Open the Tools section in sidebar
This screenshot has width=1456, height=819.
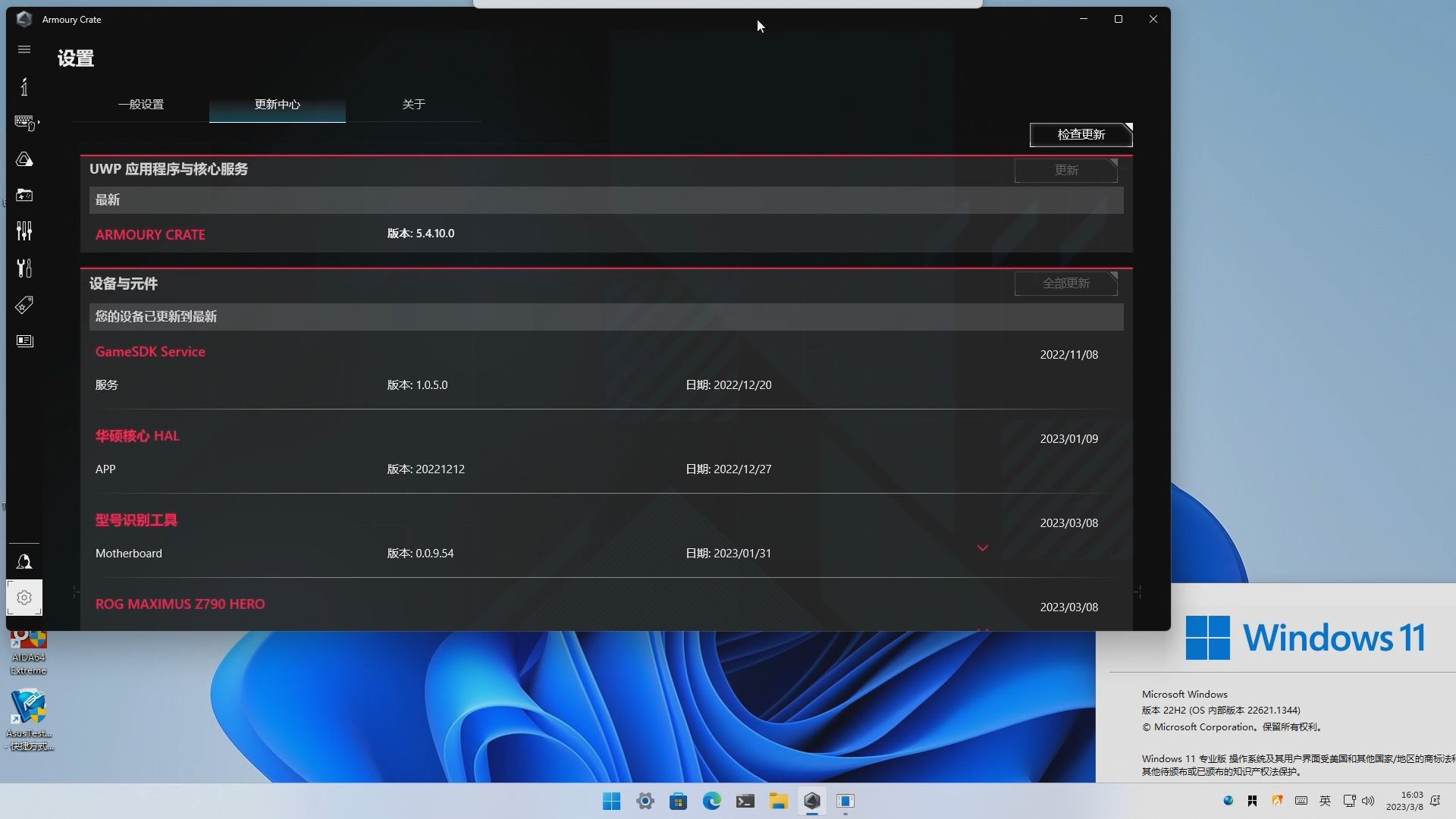coord(24,268)
